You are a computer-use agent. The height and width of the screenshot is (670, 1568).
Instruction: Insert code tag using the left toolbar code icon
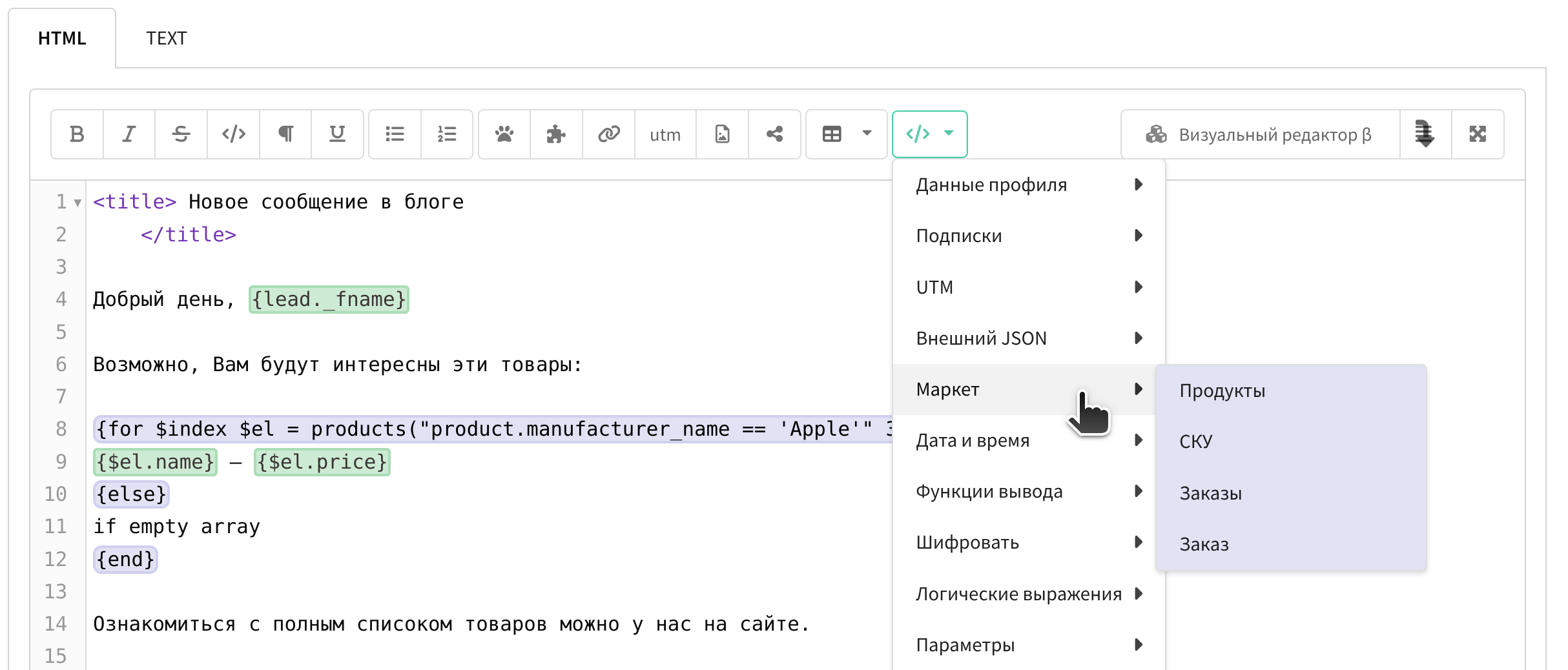point(233,134)
